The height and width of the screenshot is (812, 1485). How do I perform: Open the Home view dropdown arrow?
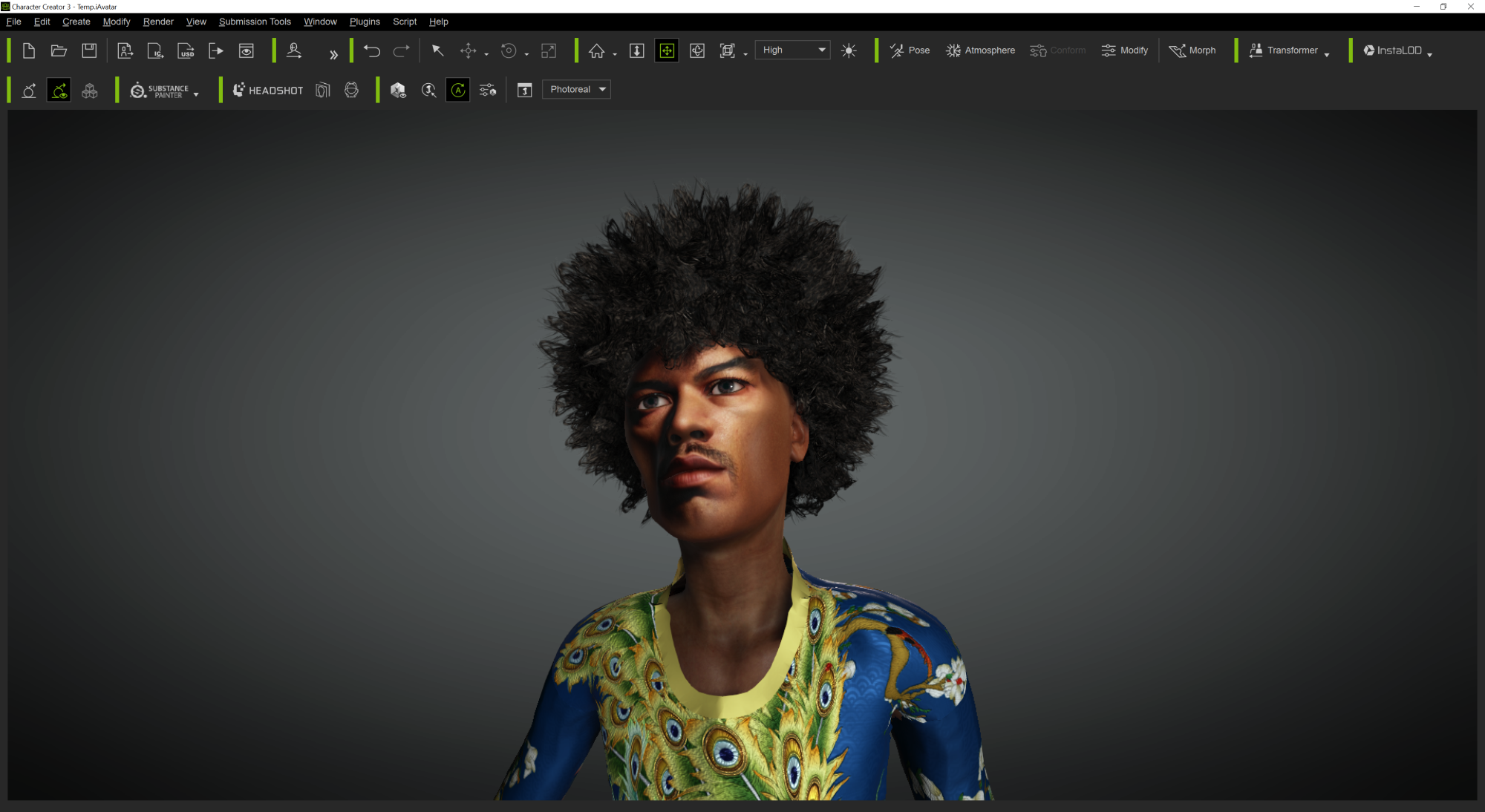[x=615, y=54]
